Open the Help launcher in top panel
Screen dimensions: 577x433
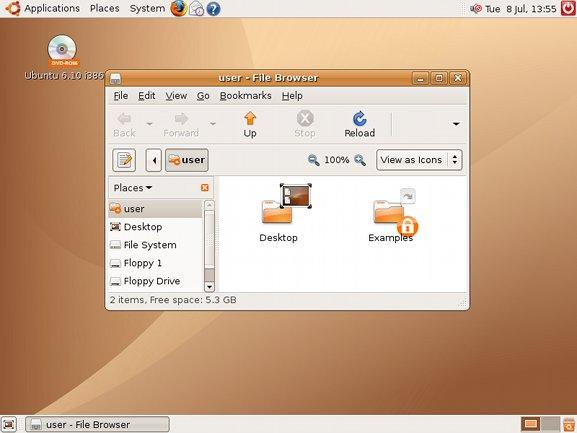(213, 8)
